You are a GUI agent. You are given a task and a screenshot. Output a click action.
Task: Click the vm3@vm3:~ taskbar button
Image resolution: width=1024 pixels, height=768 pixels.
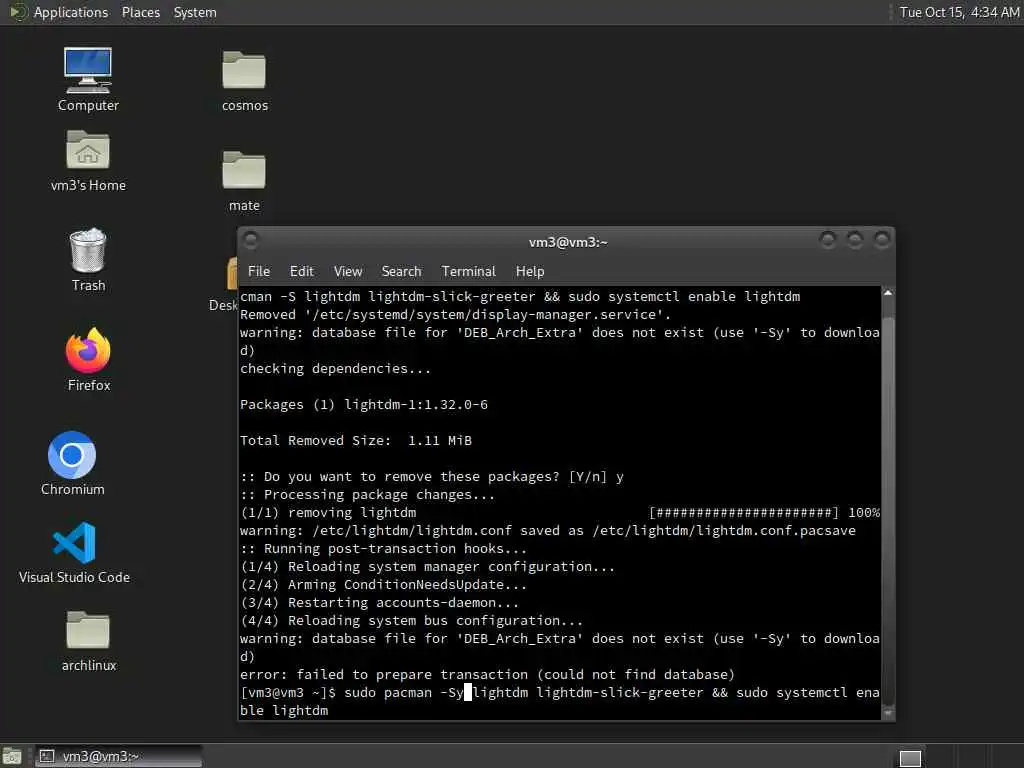pos(118,756)
